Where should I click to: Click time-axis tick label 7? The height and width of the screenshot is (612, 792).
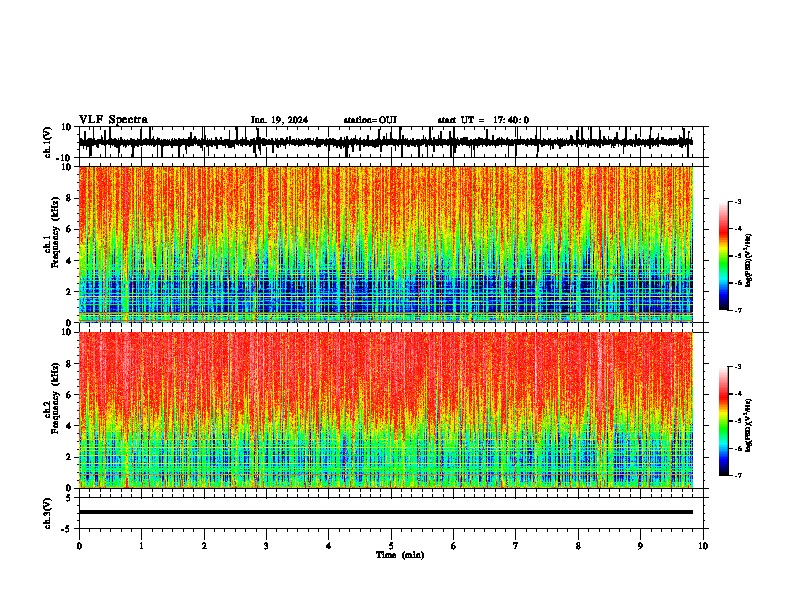[516, 546]
